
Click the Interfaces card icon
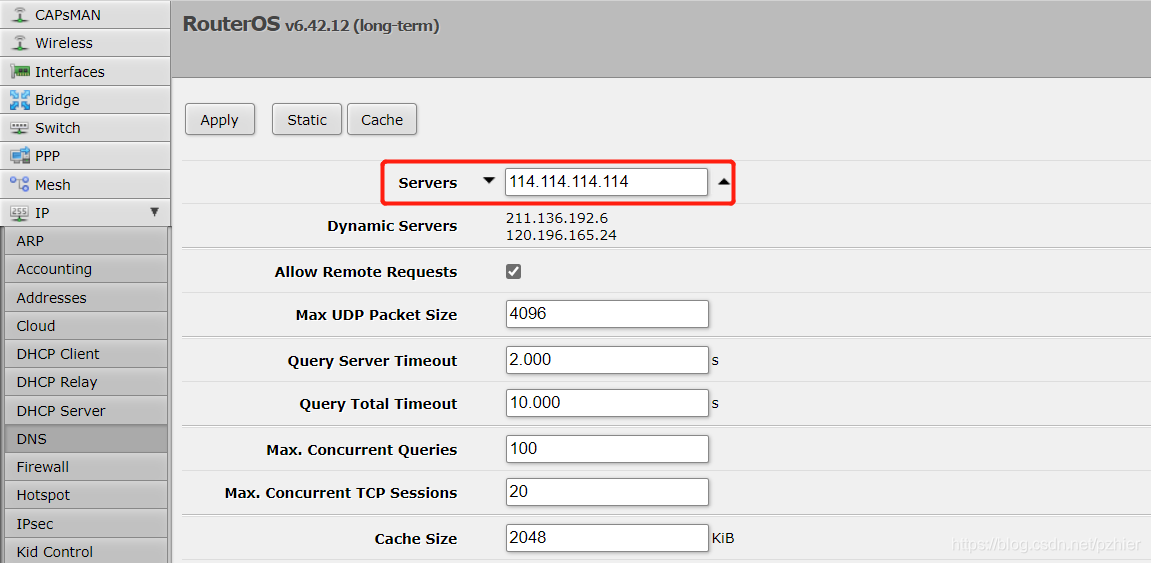coord(21,72)
